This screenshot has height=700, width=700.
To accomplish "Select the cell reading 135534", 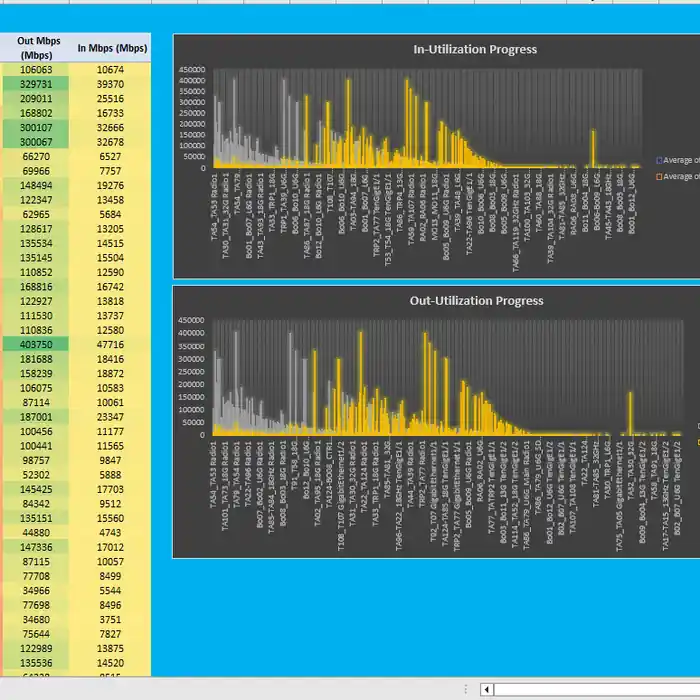I will 36,243.
